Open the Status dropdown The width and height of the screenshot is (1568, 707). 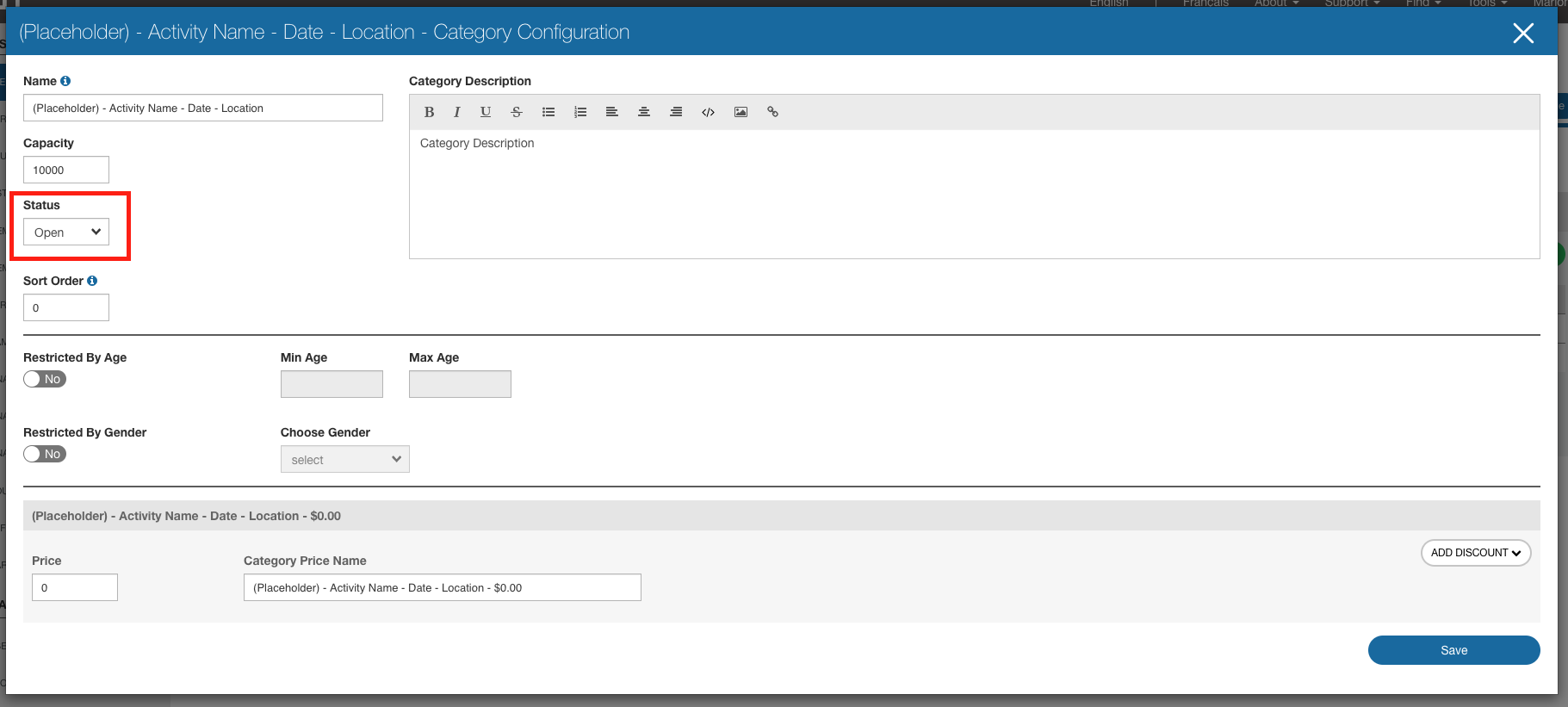pyautogui.click(x=66, y=232)
